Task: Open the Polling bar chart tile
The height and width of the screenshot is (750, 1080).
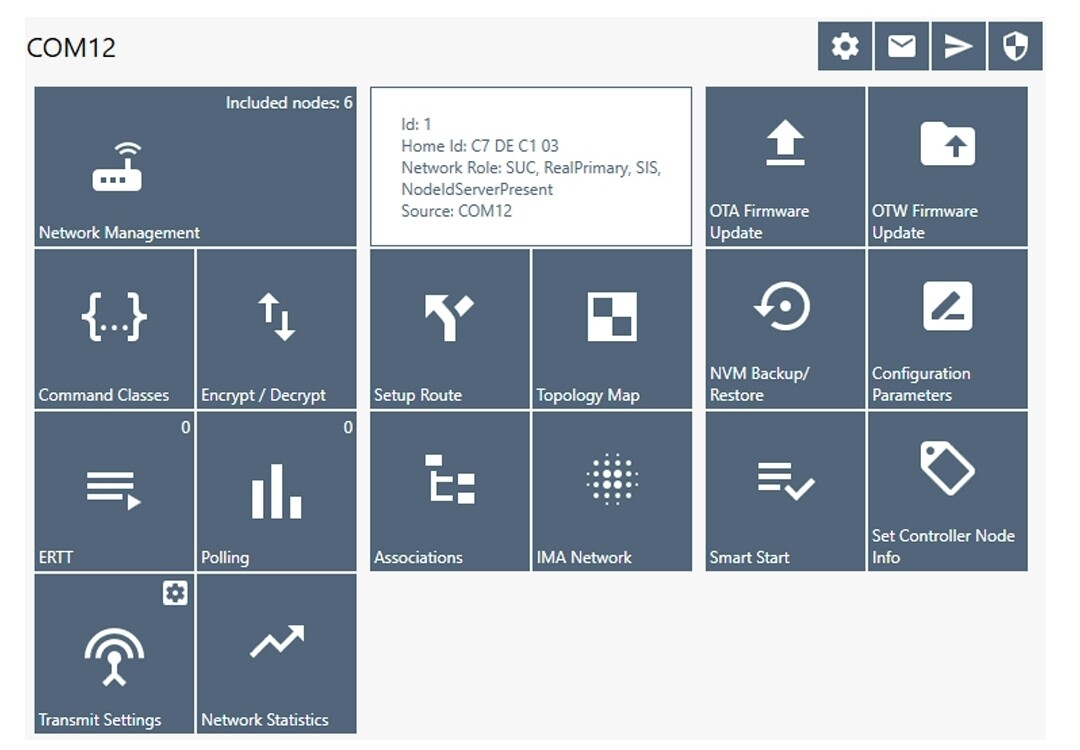Action: tap(277, 491)
